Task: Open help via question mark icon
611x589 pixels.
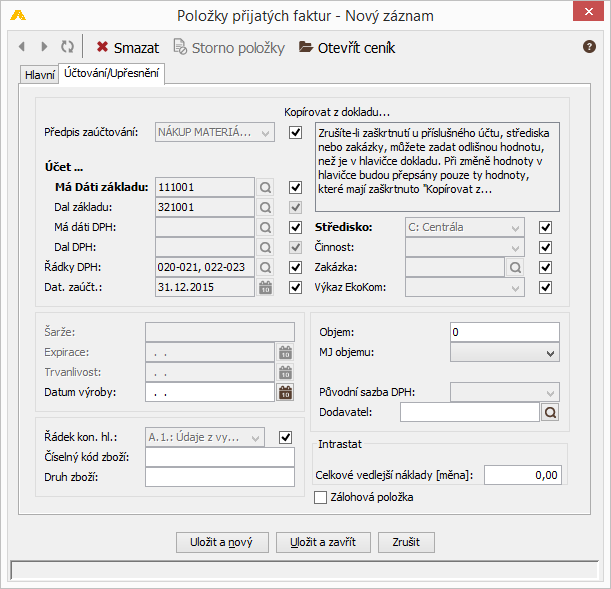Action: click(x=589, y=47)
